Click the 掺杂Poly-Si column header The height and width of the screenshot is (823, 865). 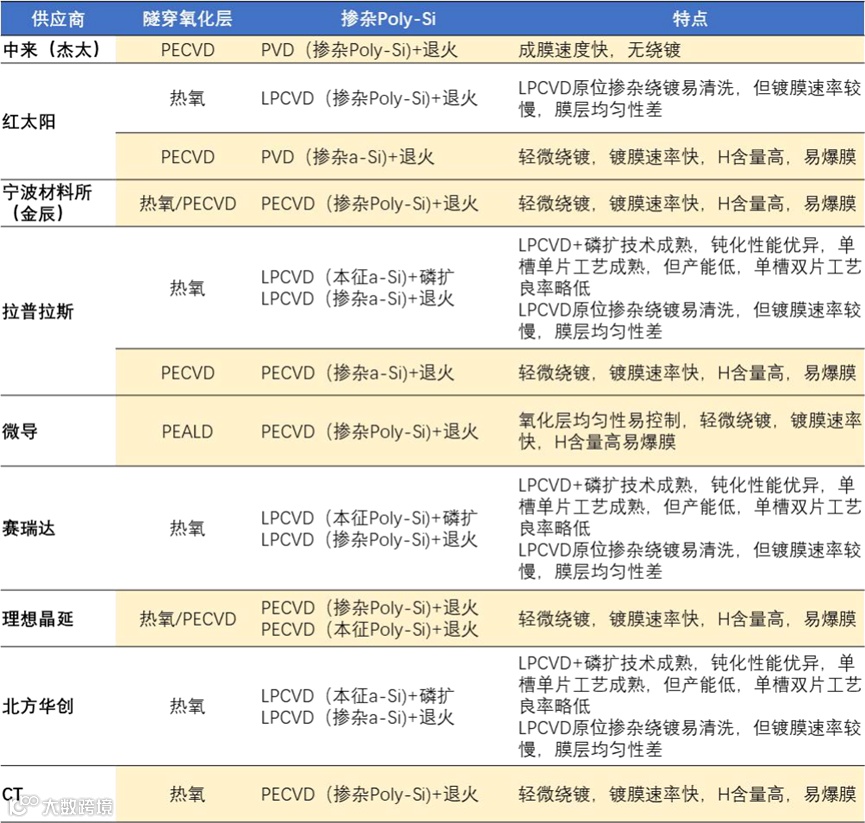(x=388, y=19)
